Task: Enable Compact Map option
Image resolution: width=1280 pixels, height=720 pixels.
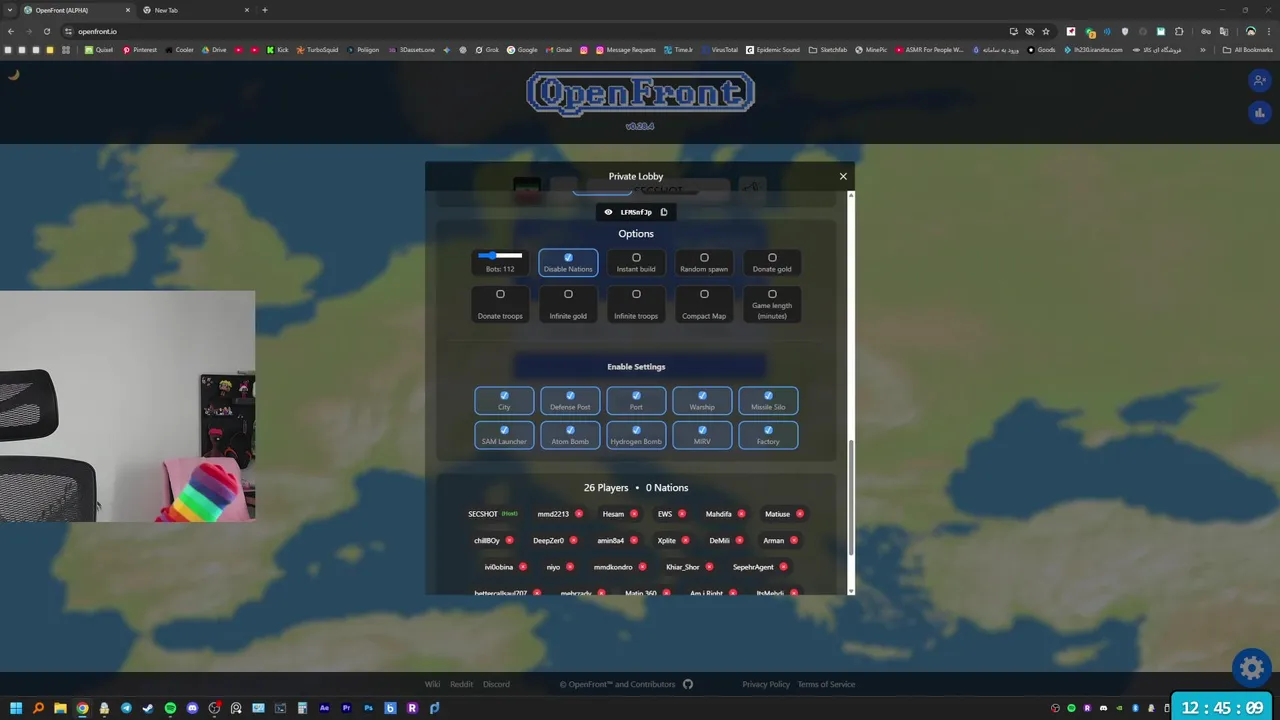Action: (704, 304)
